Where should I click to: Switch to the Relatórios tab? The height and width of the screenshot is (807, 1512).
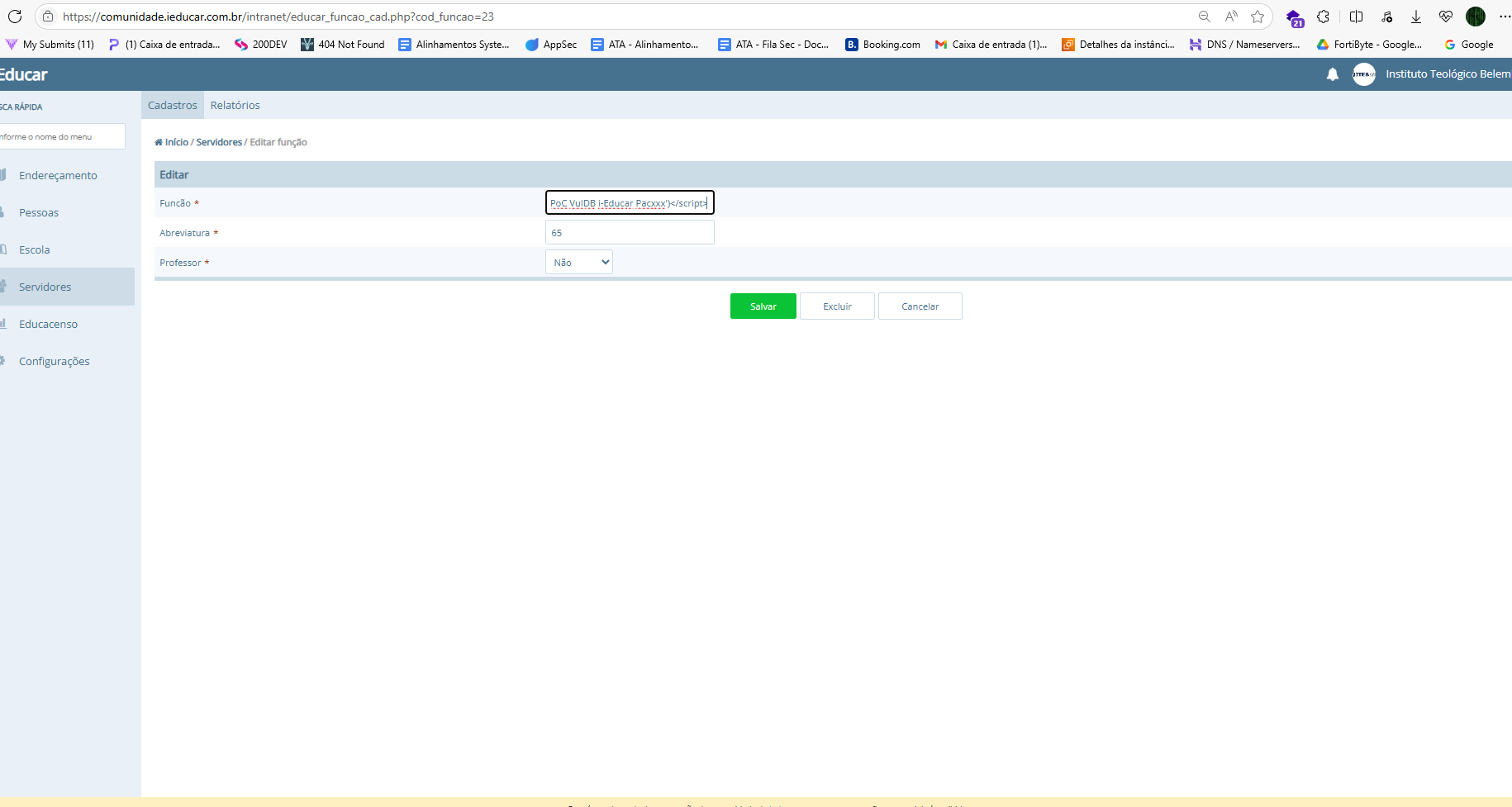235,105
